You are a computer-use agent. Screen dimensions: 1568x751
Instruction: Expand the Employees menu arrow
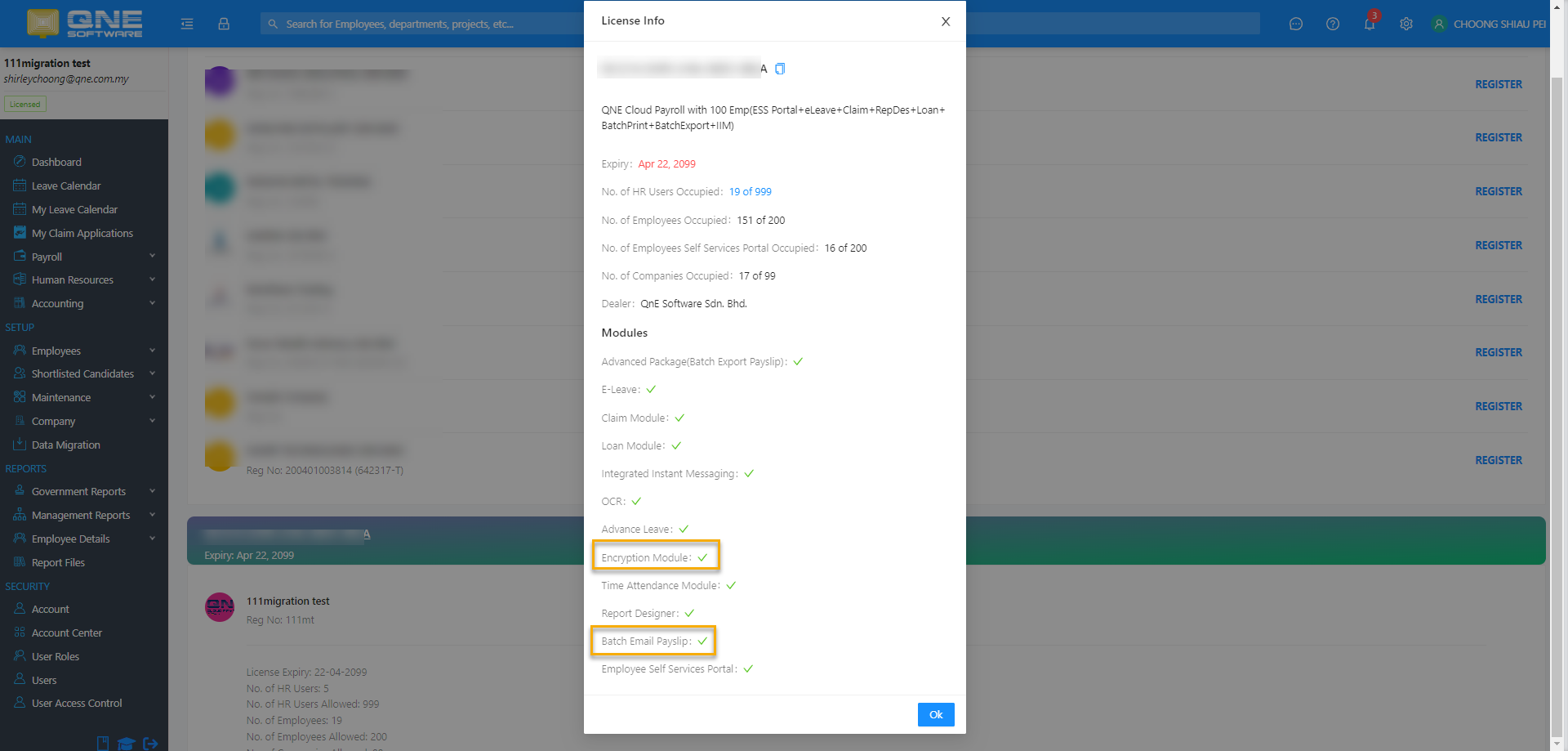153,351
